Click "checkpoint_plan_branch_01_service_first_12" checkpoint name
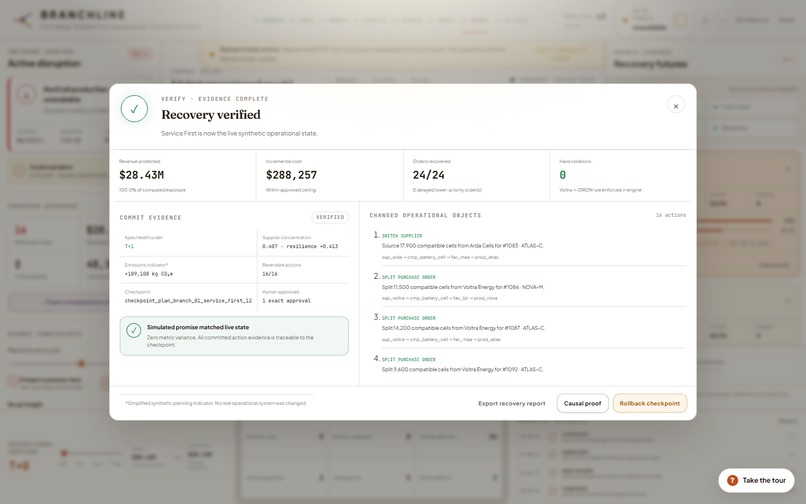Image resolution: width=806 pixels, height=504 pixels. point(188,300)
